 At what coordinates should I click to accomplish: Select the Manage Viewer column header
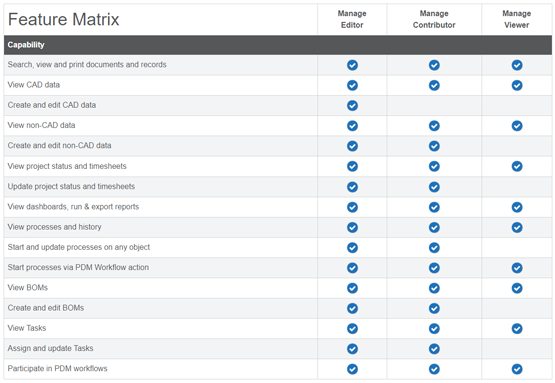(517, 19)
